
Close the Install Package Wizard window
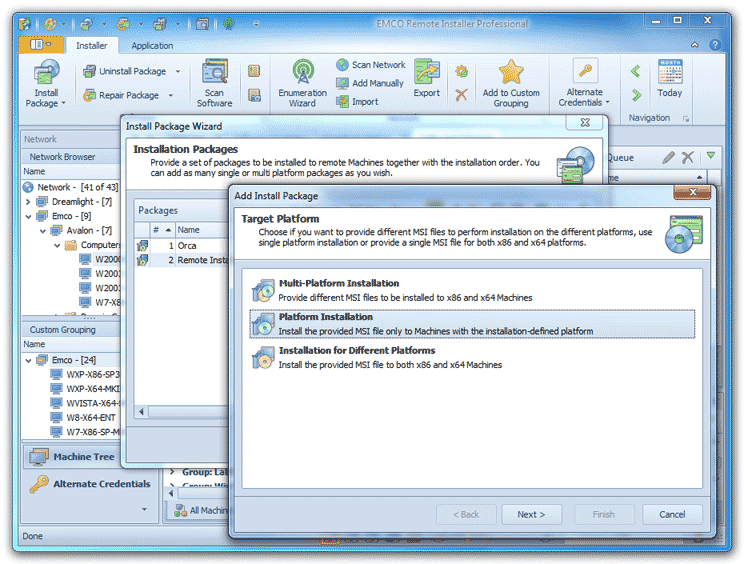click(585, 122)
